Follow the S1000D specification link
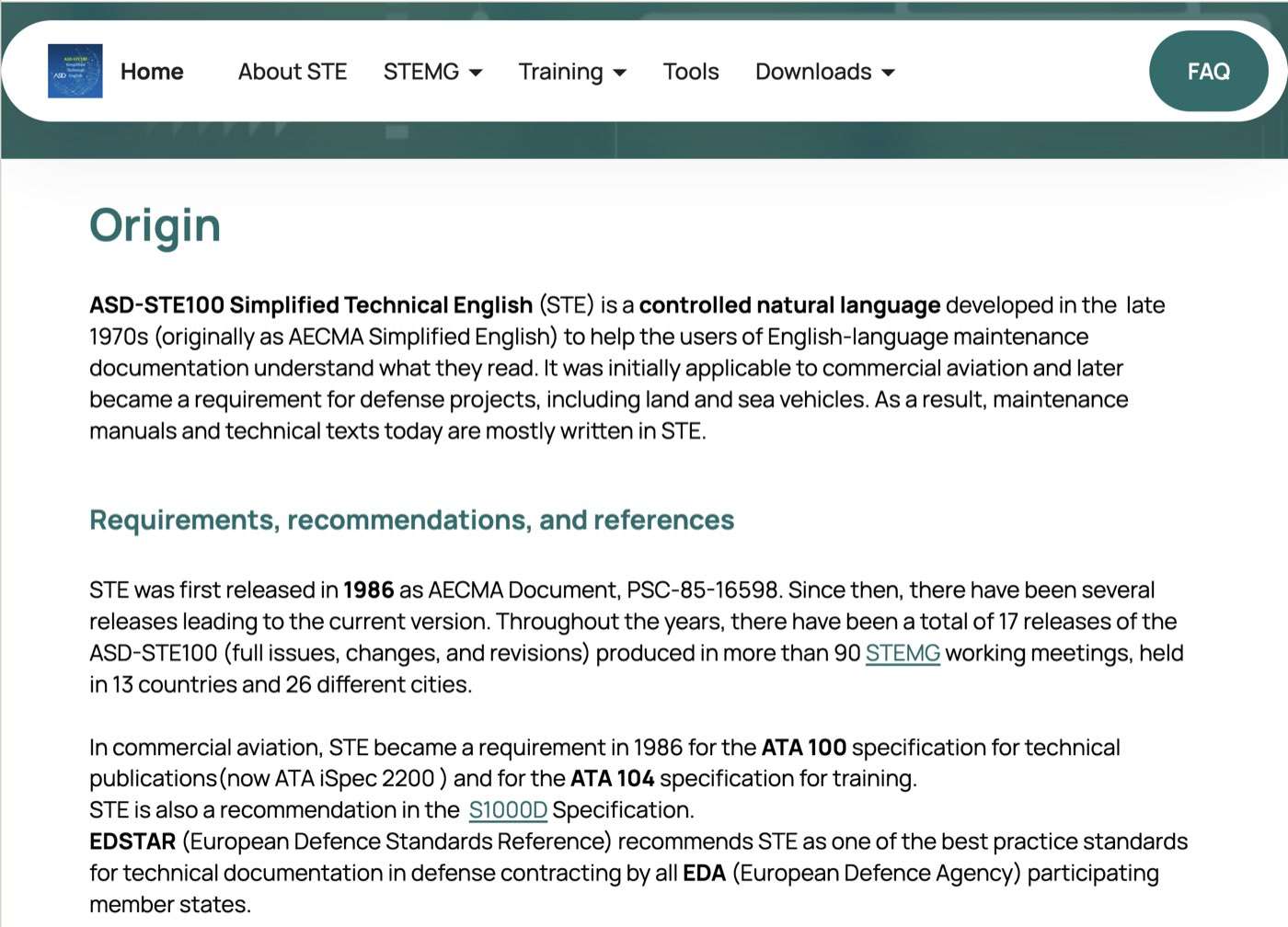 coord(508,810)
